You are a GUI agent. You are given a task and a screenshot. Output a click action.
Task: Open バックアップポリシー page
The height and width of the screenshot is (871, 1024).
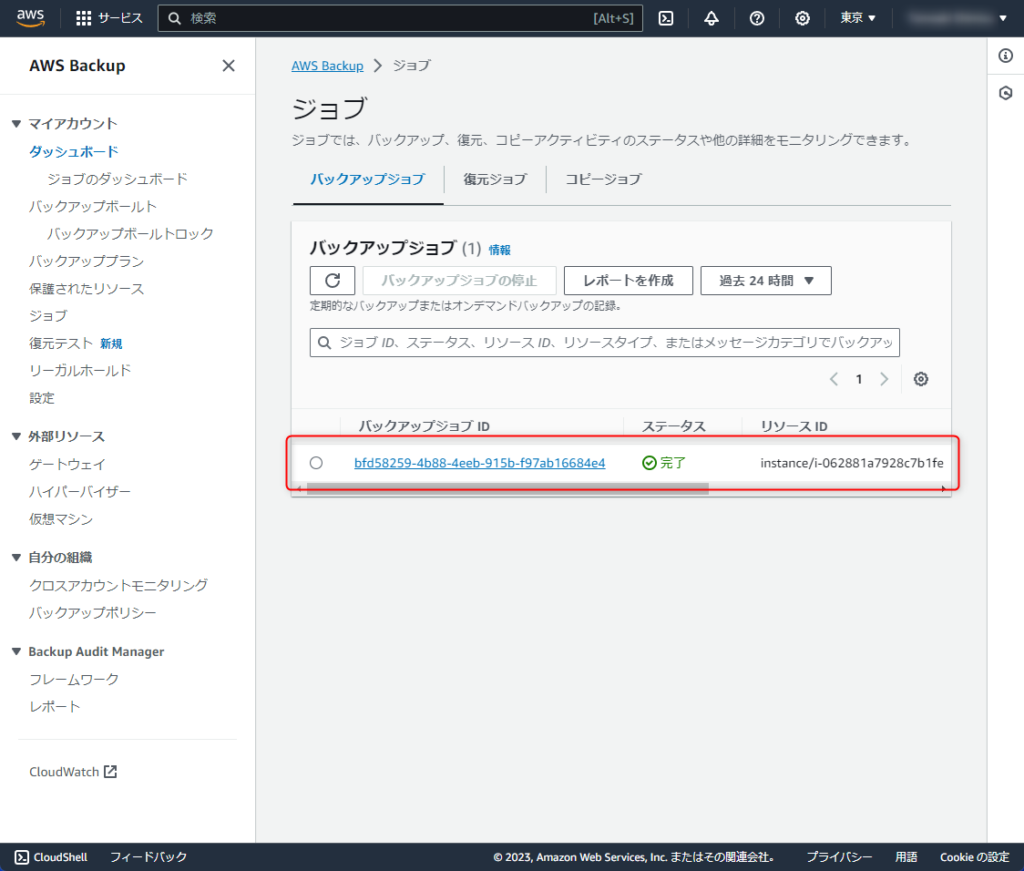[93, 612]
